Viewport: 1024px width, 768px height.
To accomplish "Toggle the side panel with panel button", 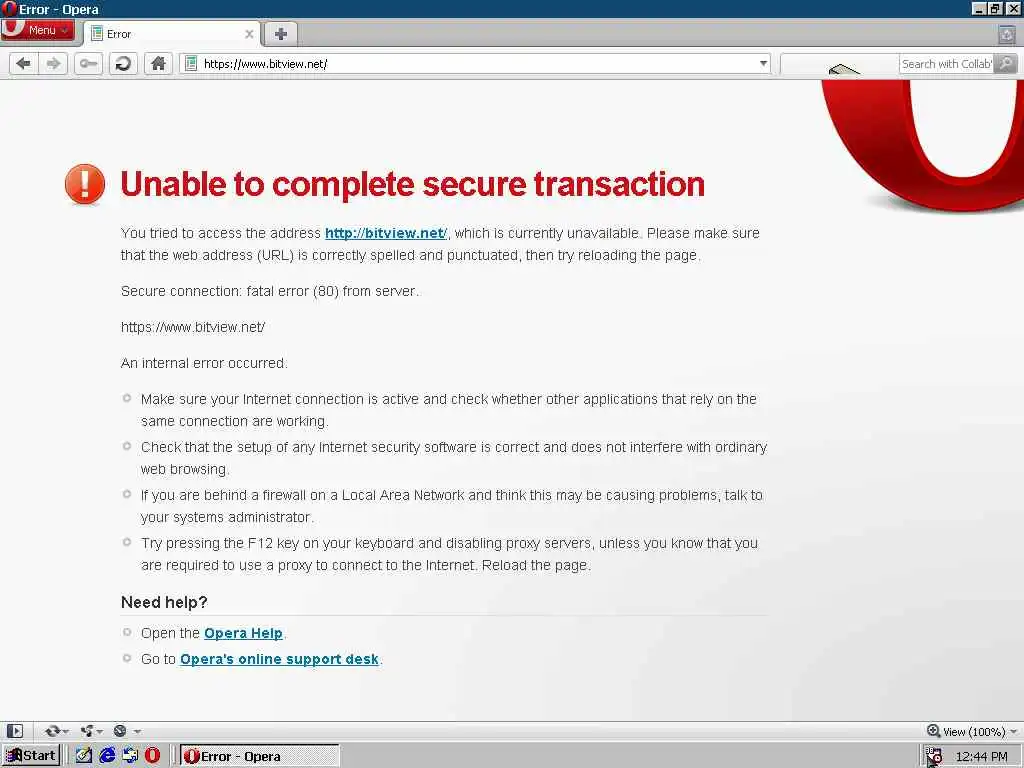I will [x=15, y=731].
